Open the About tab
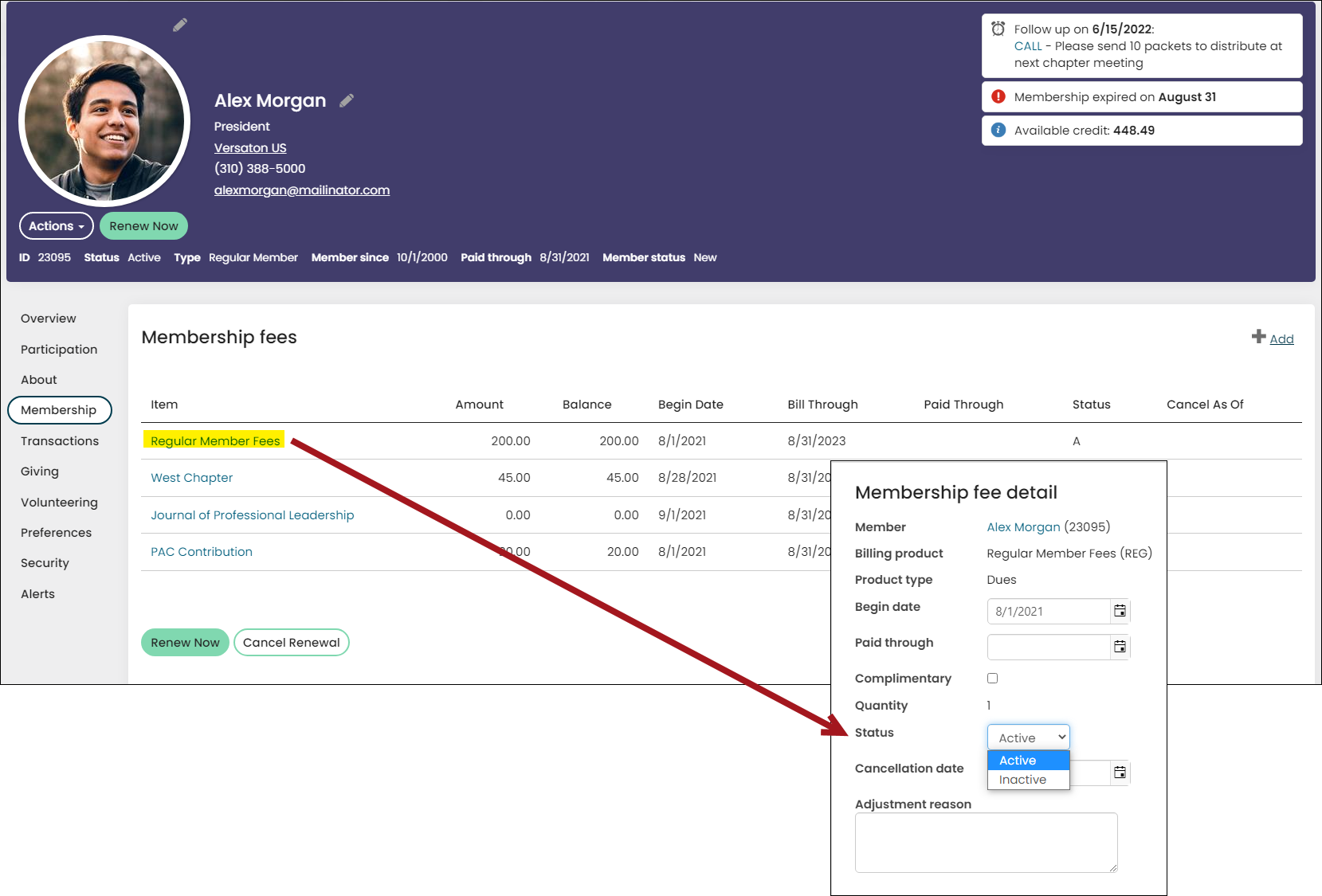The height and width of the screenshot is (896, 1322). (39, 380)
